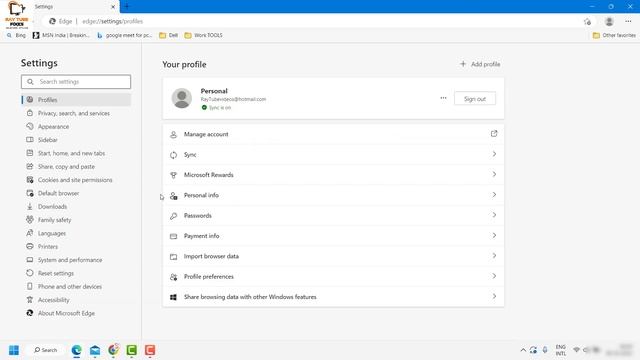Viewport: 640px width, 360px height.
Task: Click profile avatar in toolbar
Action: [x=609, y=21]
